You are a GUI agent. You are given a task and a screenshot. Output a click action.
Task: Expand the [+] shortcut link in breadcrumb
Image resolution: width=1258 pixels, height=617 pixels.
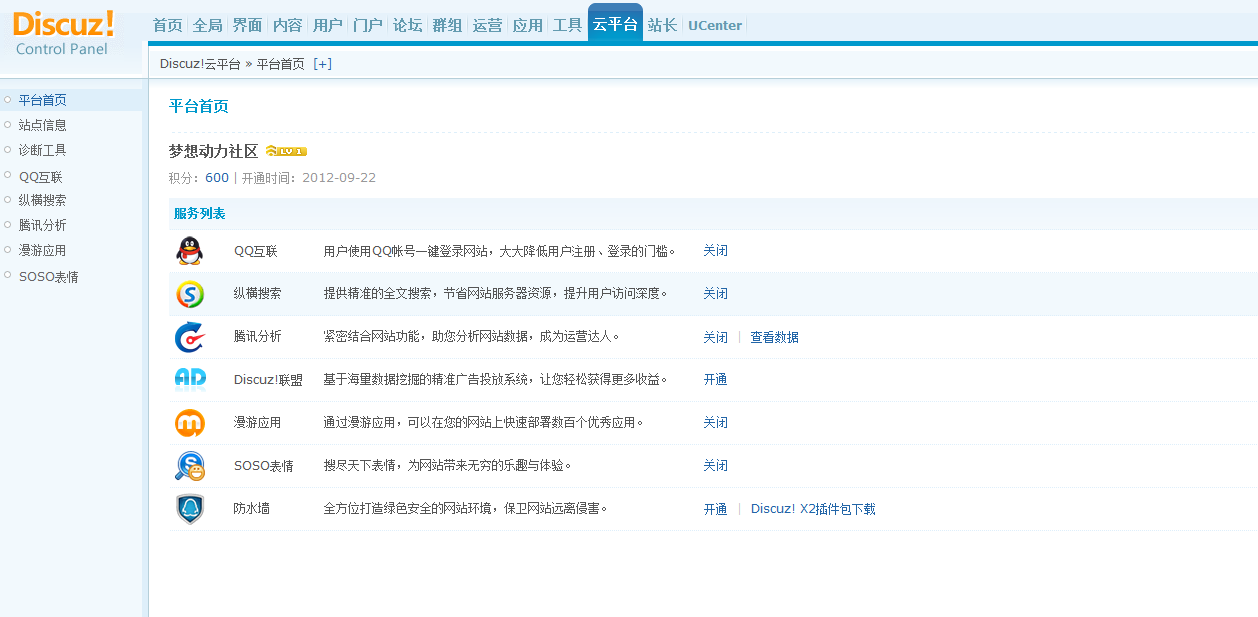[322, 64]
